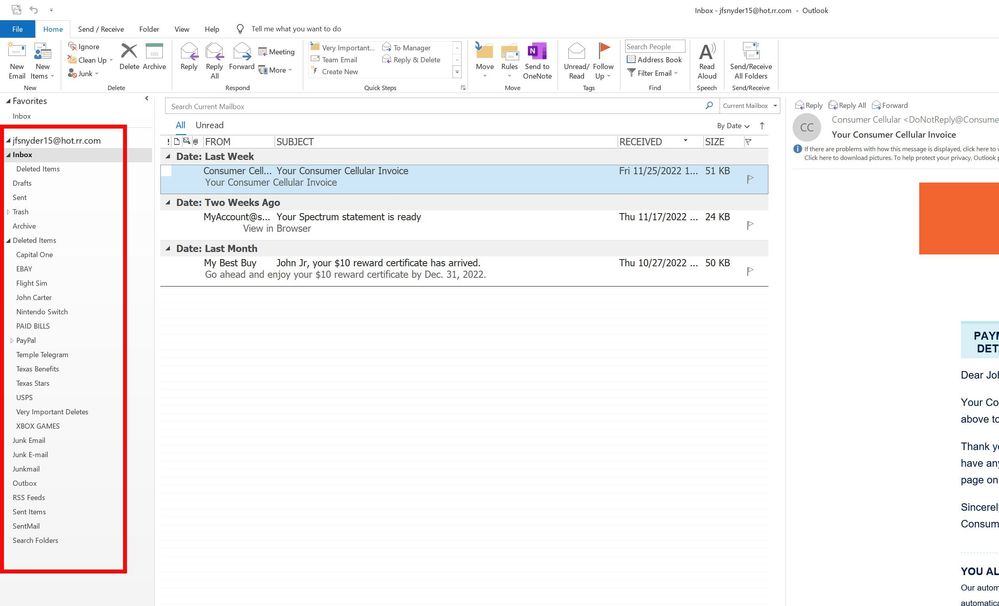Open the File tab
The height and width of the screenshot is (606, 999).
point(17,29)
